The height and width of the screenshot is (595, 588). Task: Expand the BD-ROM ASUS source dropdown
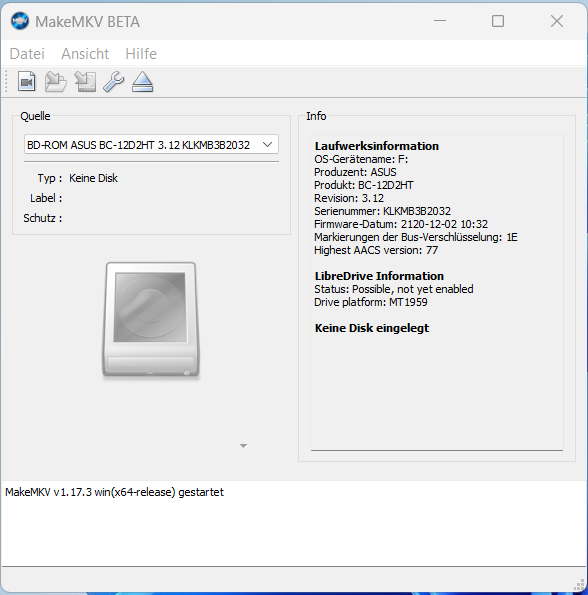151,145
